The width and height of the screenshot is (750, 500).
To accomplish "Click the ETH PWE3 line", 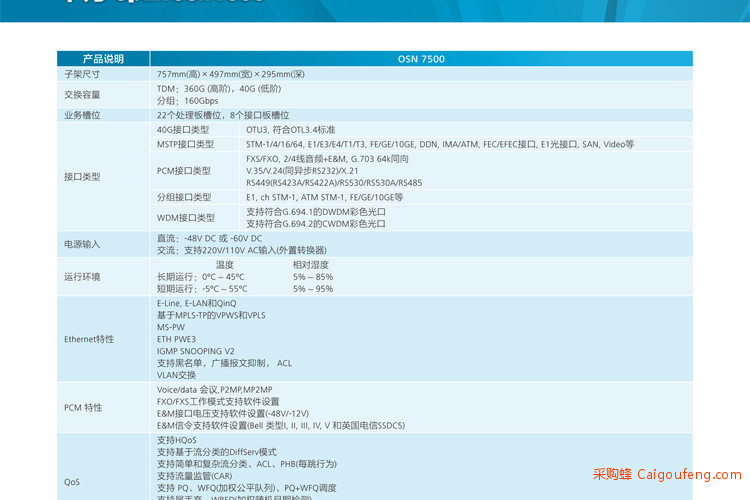I will pos(176,339).
